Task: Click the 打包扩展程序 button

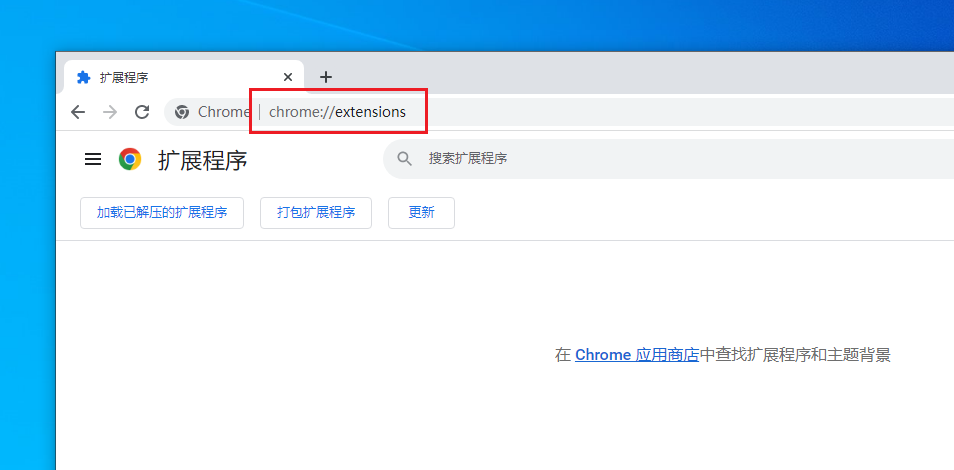Action: tap(316, 213)
